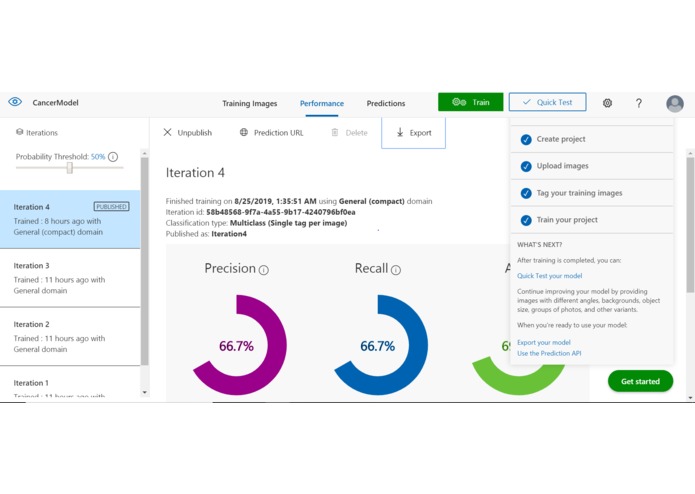This screenshot has height=494, width=695.
Task: Select Iteration 3 in the list
Action: point(70,278)
